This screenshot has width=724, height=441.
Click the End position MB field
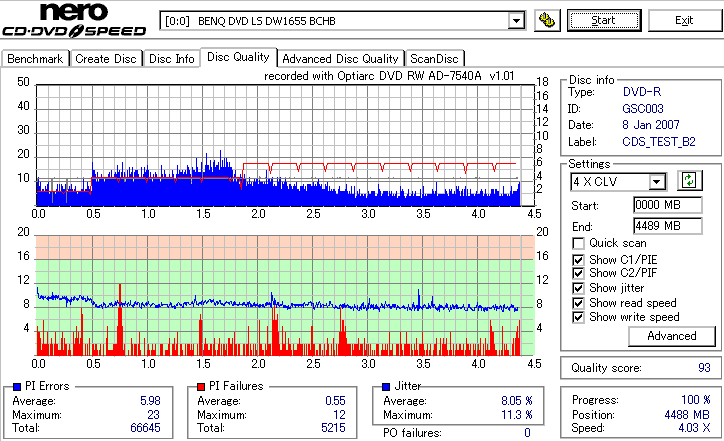pyautogui.click(x=668, y=226)
